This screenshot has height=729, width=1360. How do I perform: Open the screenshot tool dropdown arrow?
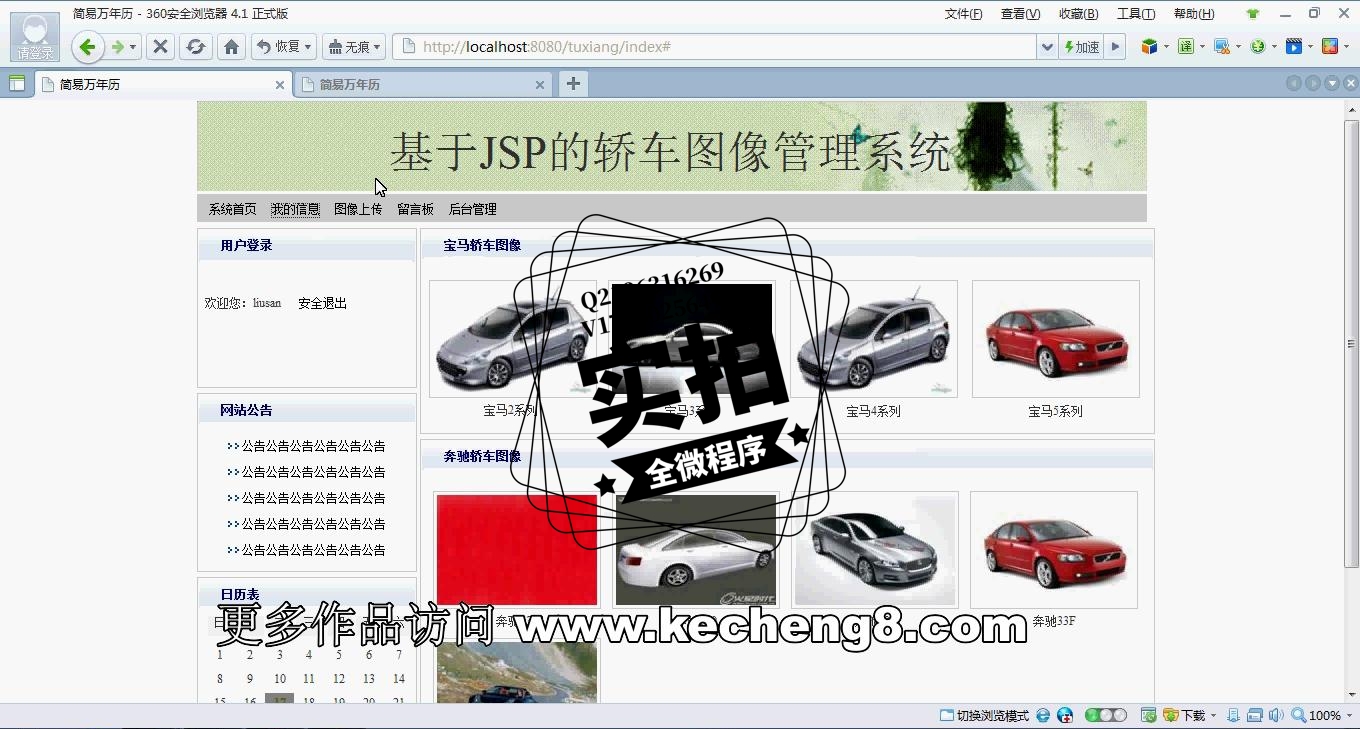[1238, 47]
